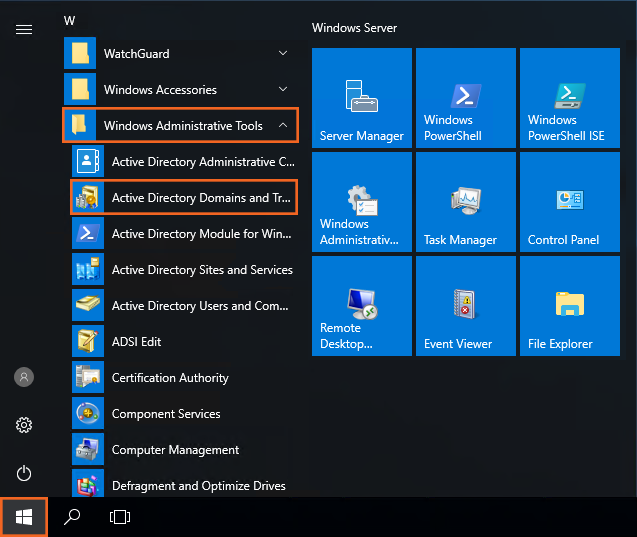Launch the Windows PowerShell tile
The height and width of the screenshot is (537, 637).
pos(465,98)
